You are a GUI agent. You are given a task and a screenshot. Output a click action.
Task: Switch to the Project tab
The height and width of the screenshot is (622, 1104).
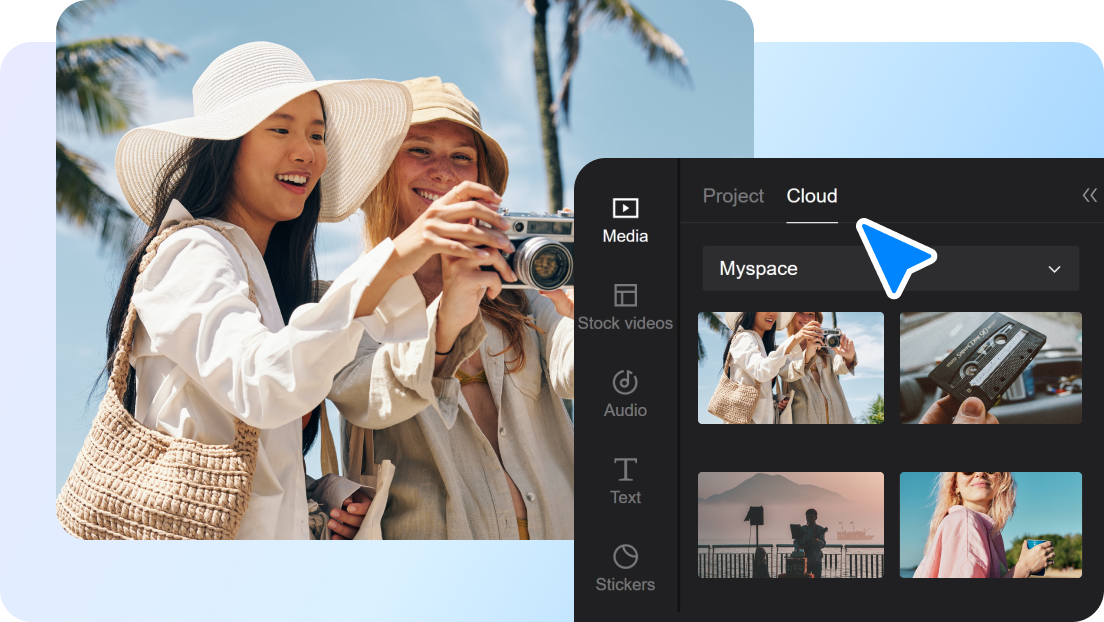(x=733, y=196)
